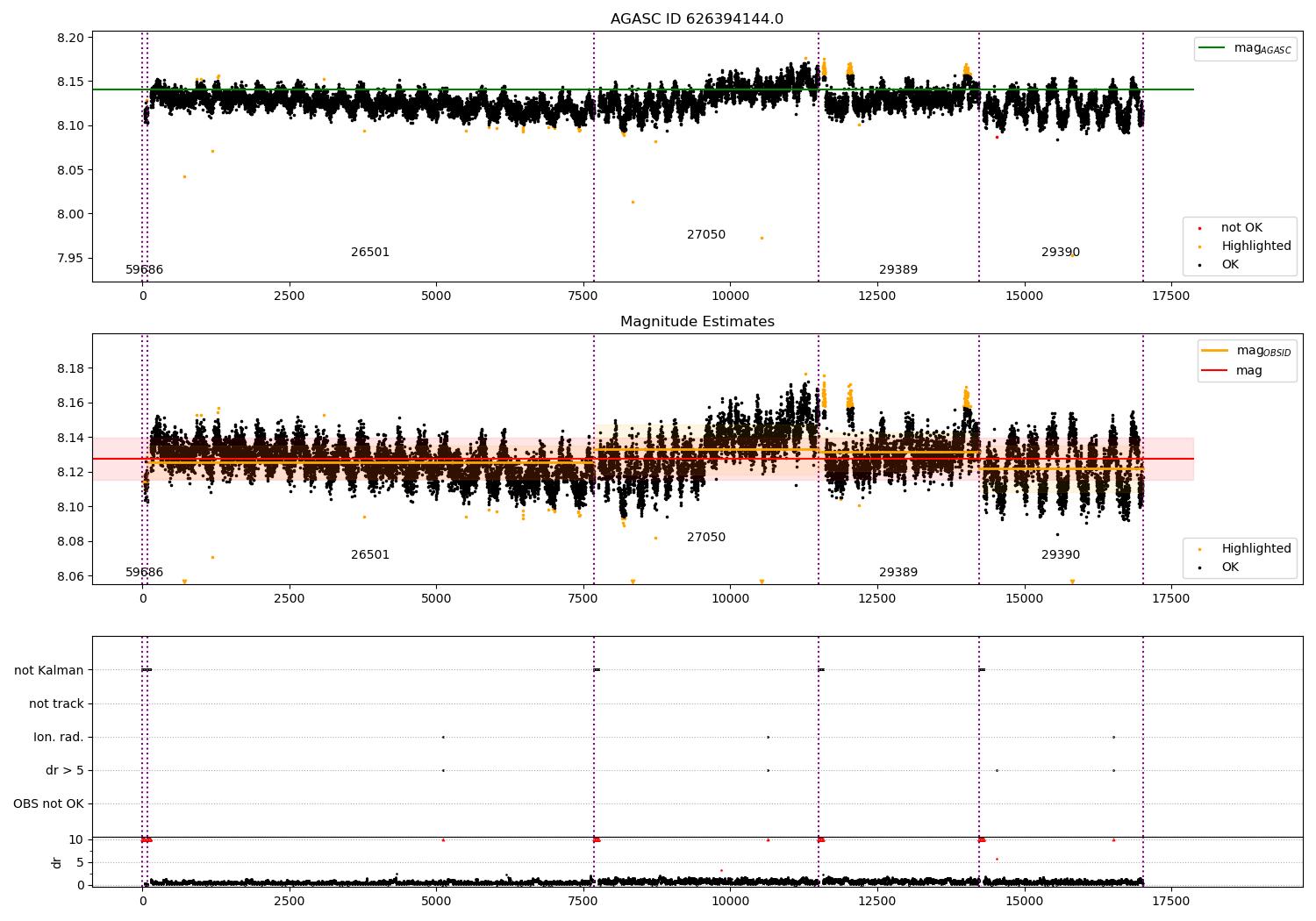Click the dr axis tick label 5
The width and height of the screenshot is (1316, 921).
tap(81, 862)
